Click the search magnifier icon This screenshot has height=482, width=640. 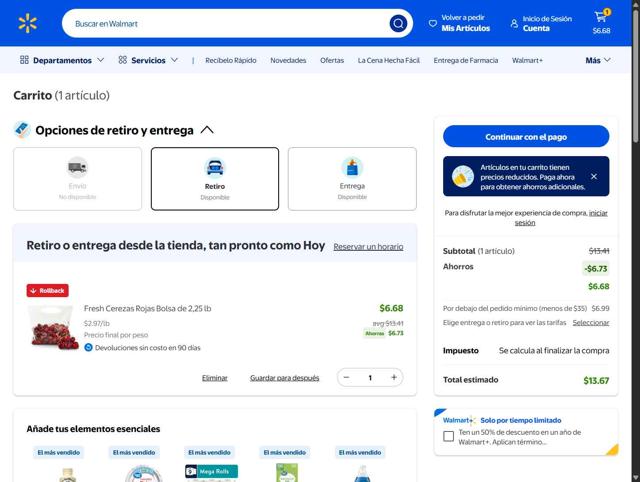click(398, 23)
